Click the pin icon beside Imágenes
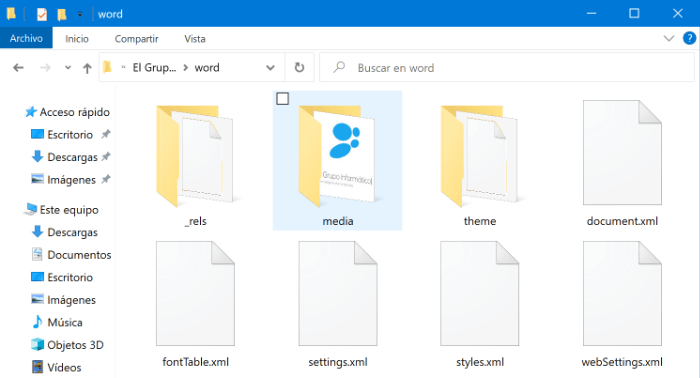The image size is (700, 378). [x=105, y=179]
